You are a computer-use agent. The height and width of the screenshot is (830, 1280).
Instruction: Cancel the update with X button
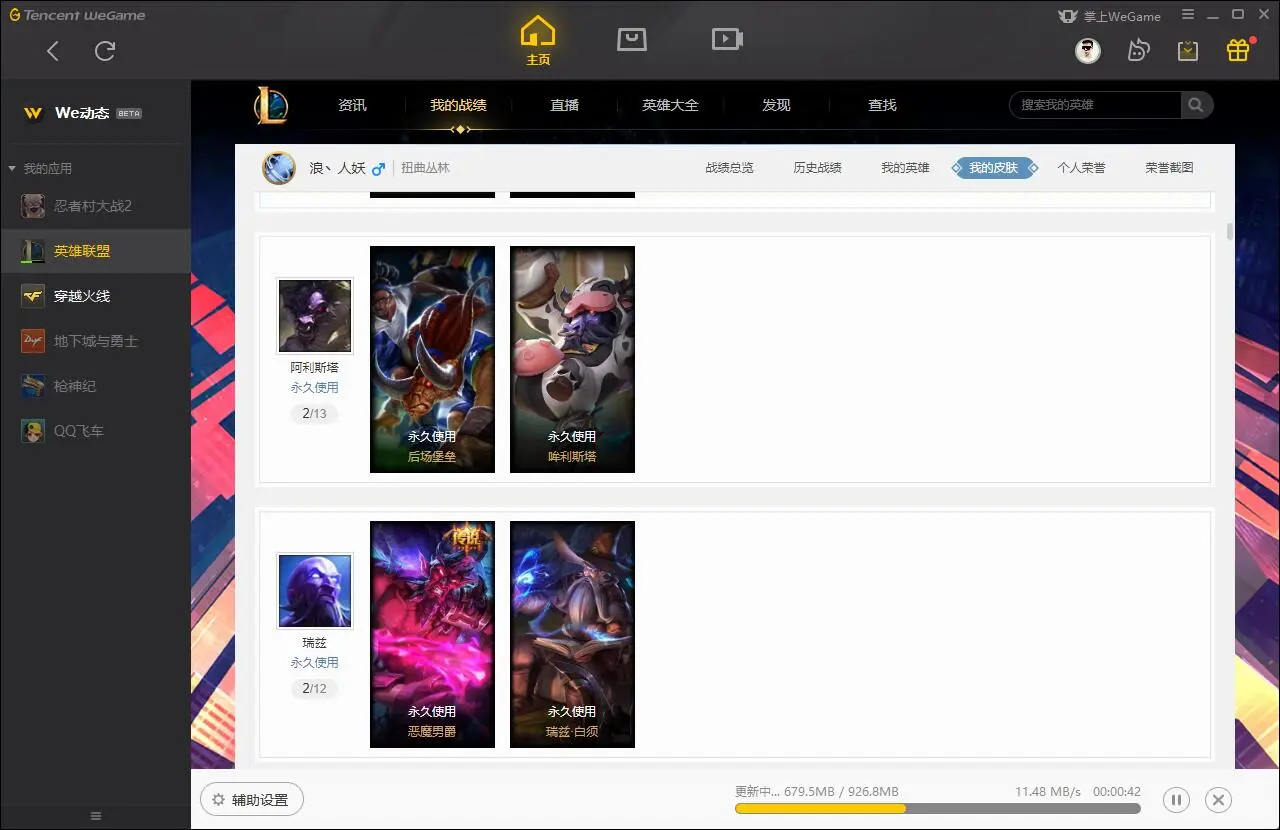coord(1218,800)
